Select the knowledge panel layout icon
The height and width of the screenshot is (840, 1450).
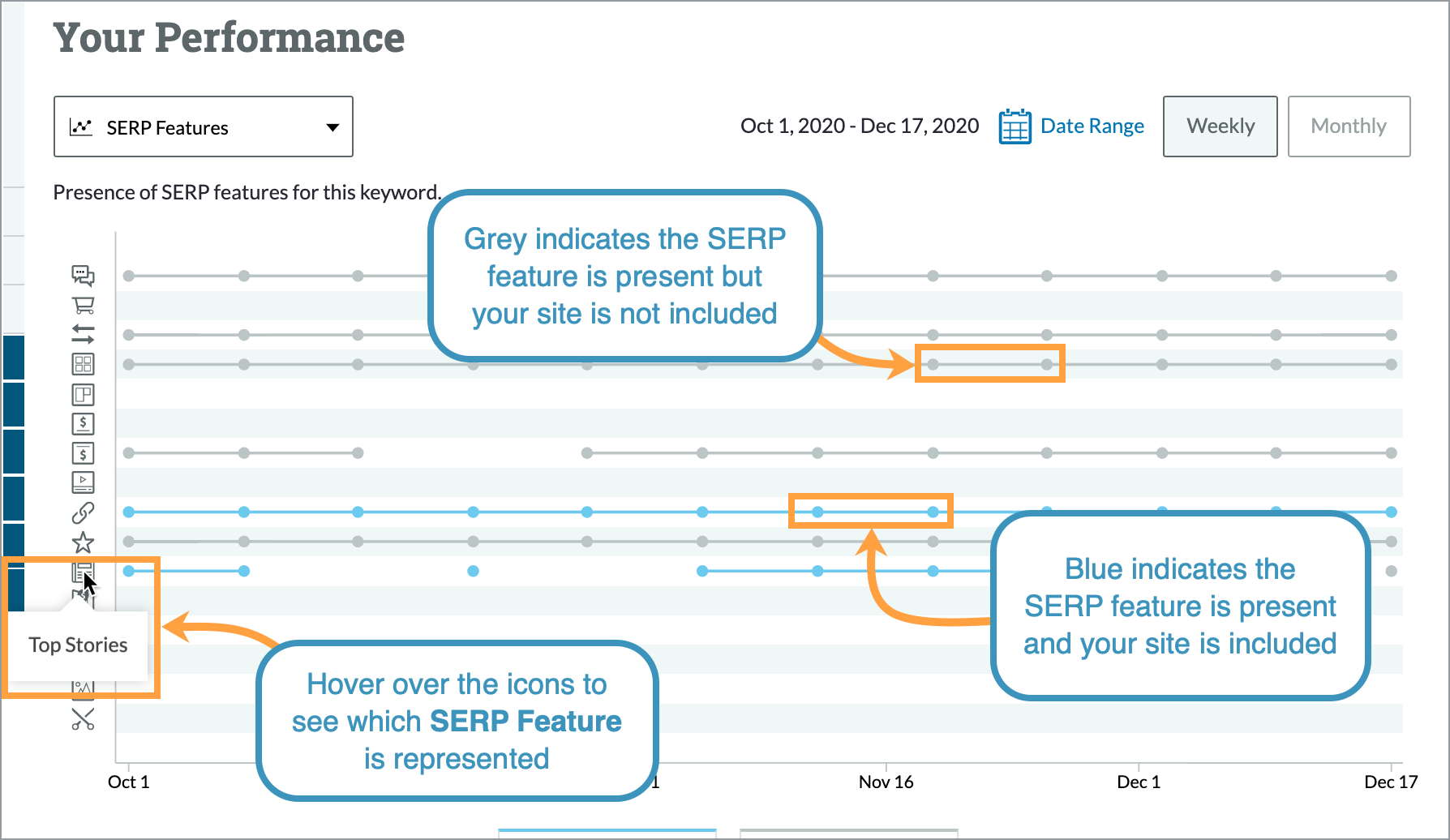click(x=84, y=394)
